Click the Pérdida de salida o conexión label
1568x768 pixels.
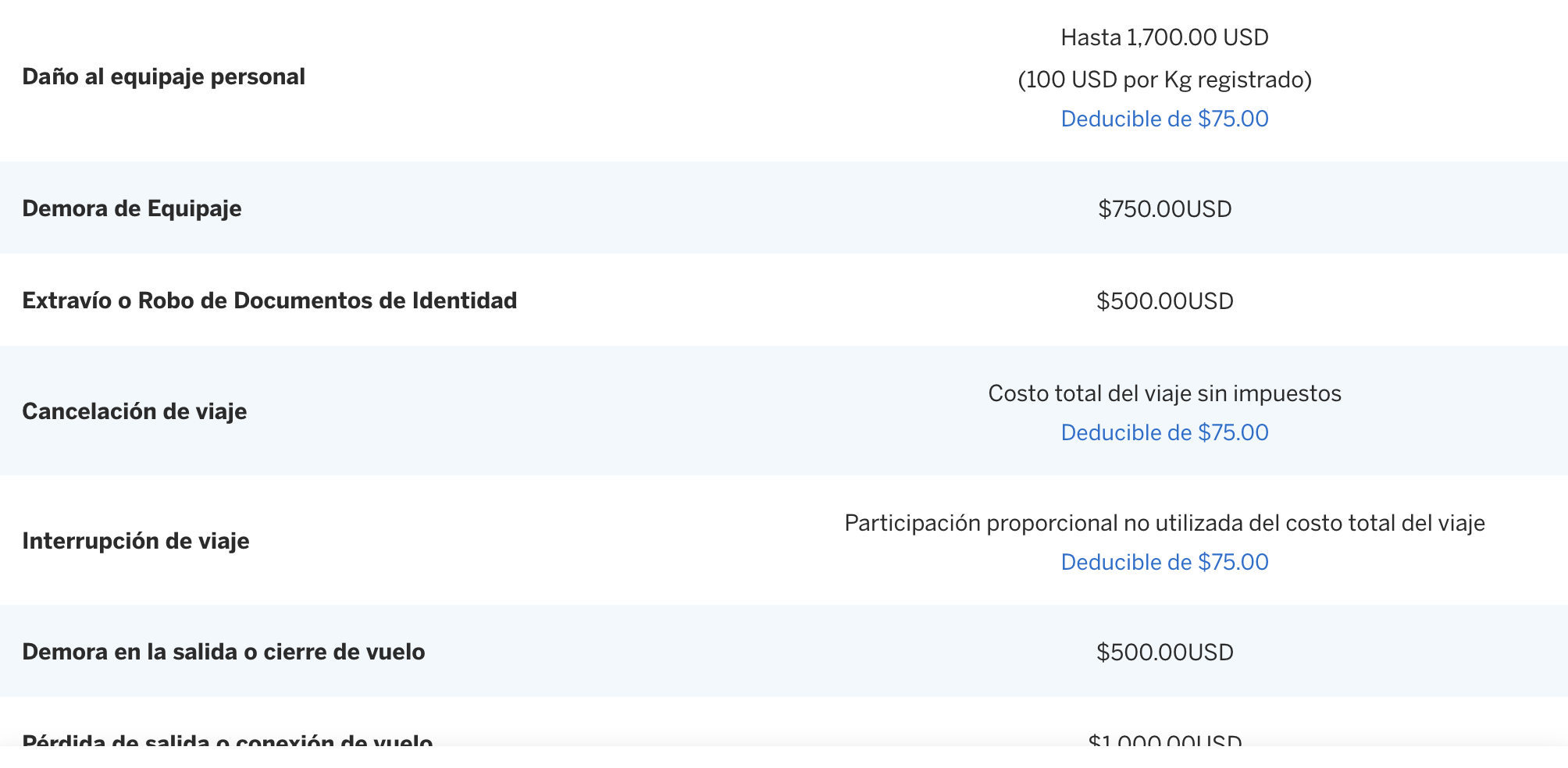click(x=227, y=738)
